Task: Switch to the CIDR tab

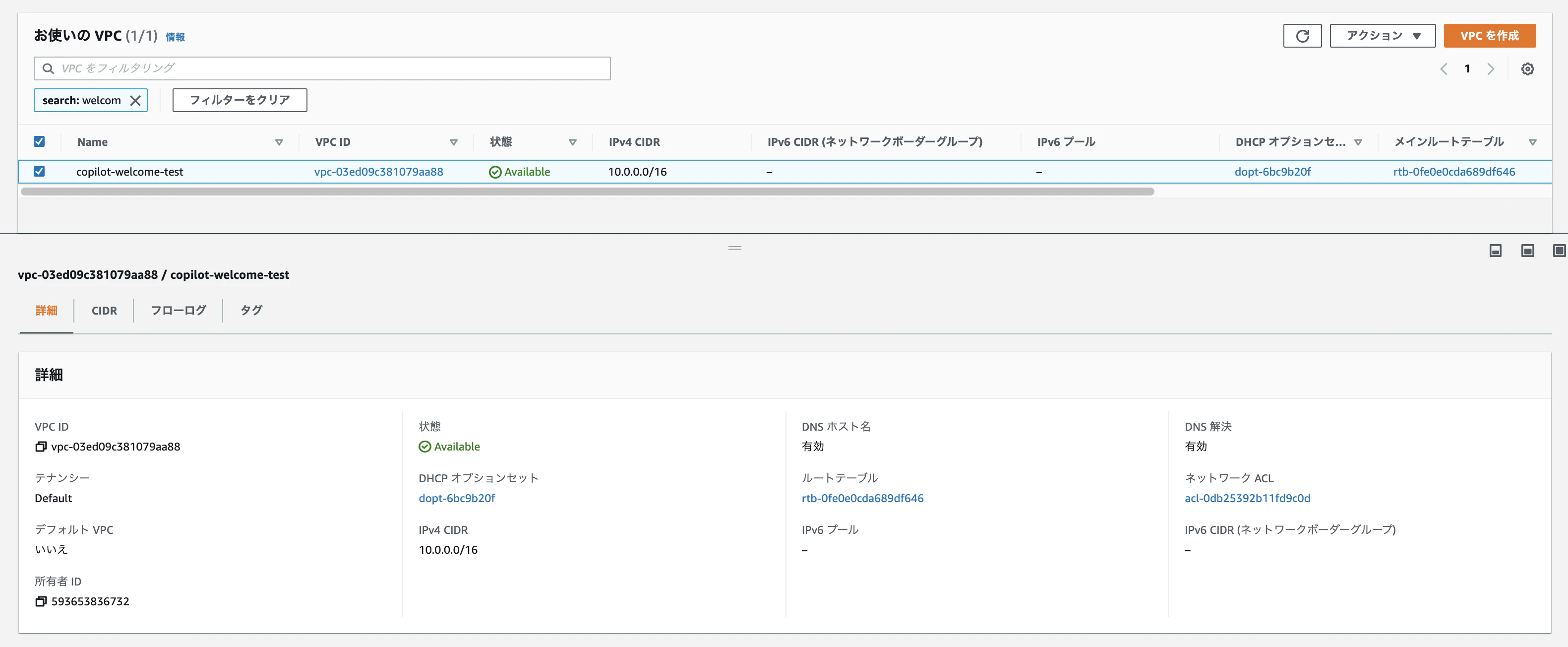Action: (104, 311)
